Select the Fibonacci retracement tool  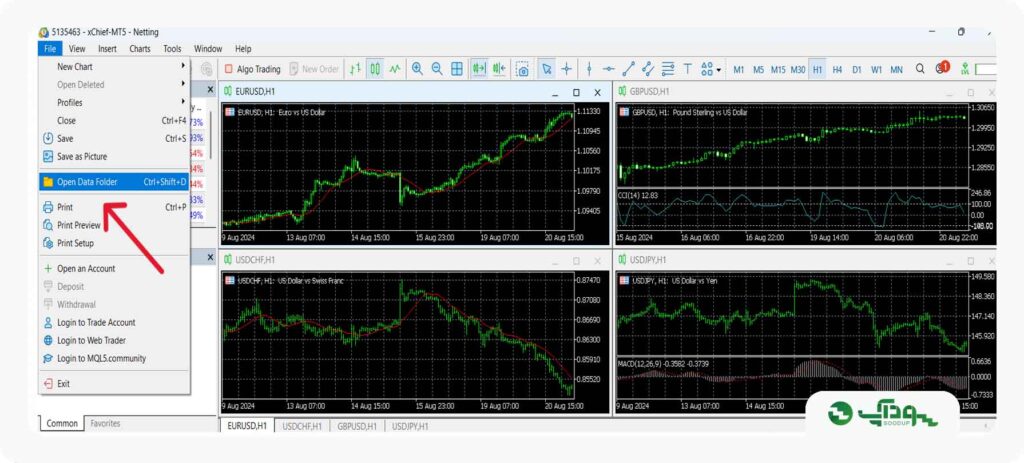coord(668,69)
